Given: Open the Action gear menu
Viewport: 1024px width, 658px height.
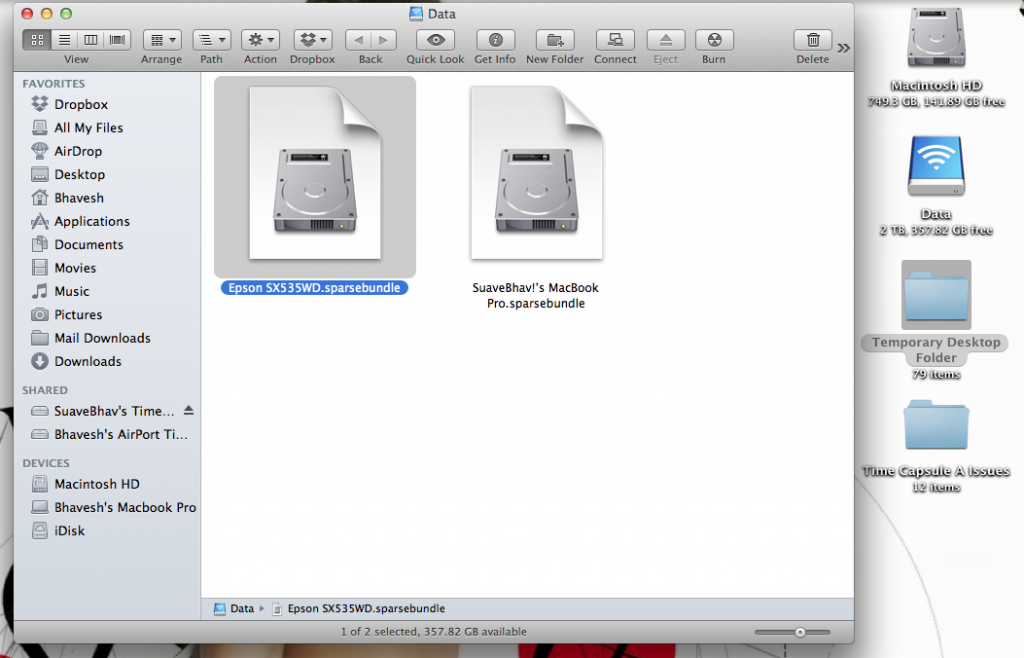Looking at the screenshot, I should tap(261, 40).
